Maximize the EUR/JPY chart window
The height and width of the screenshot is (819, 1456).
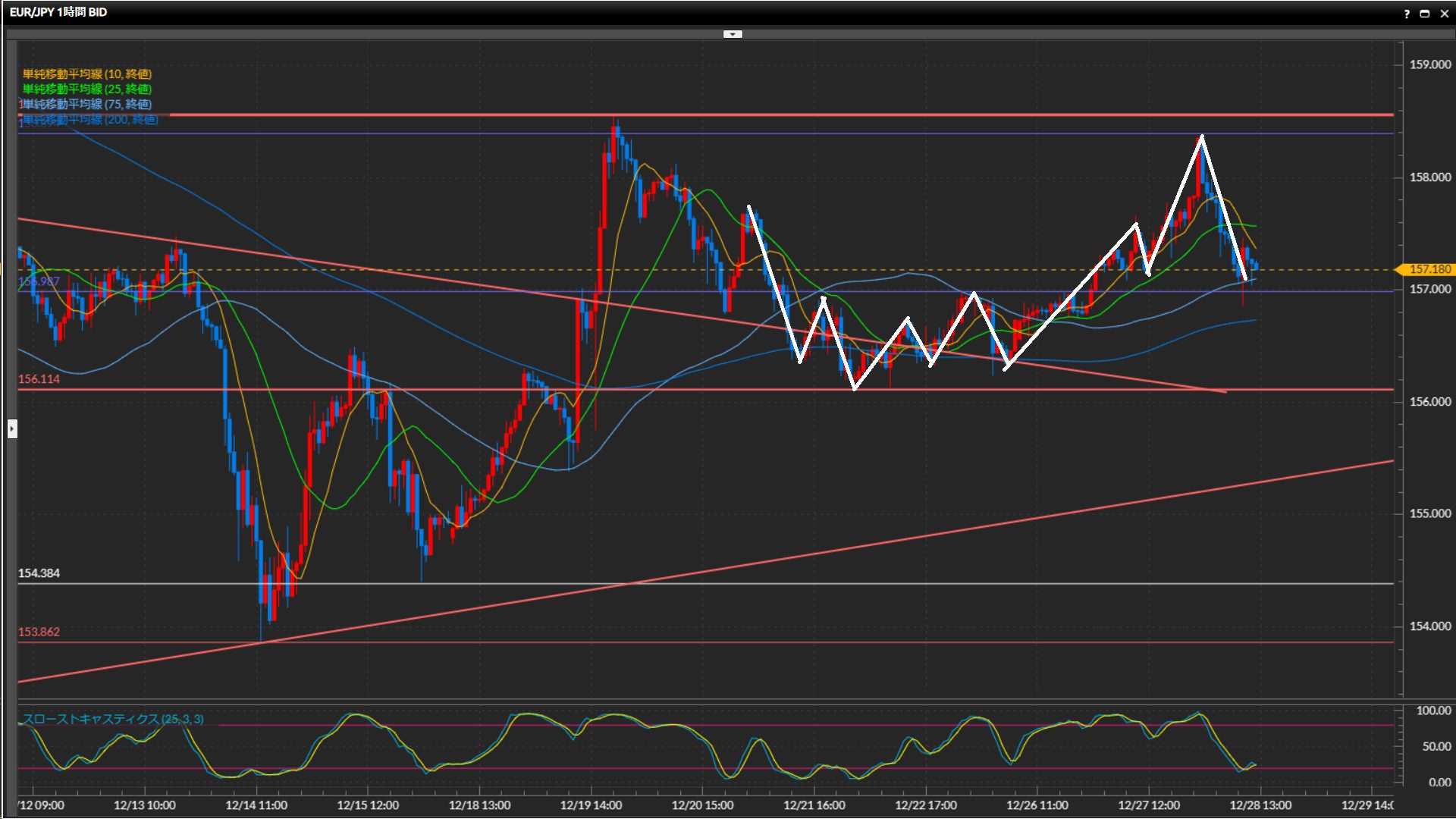point(1424,14)
